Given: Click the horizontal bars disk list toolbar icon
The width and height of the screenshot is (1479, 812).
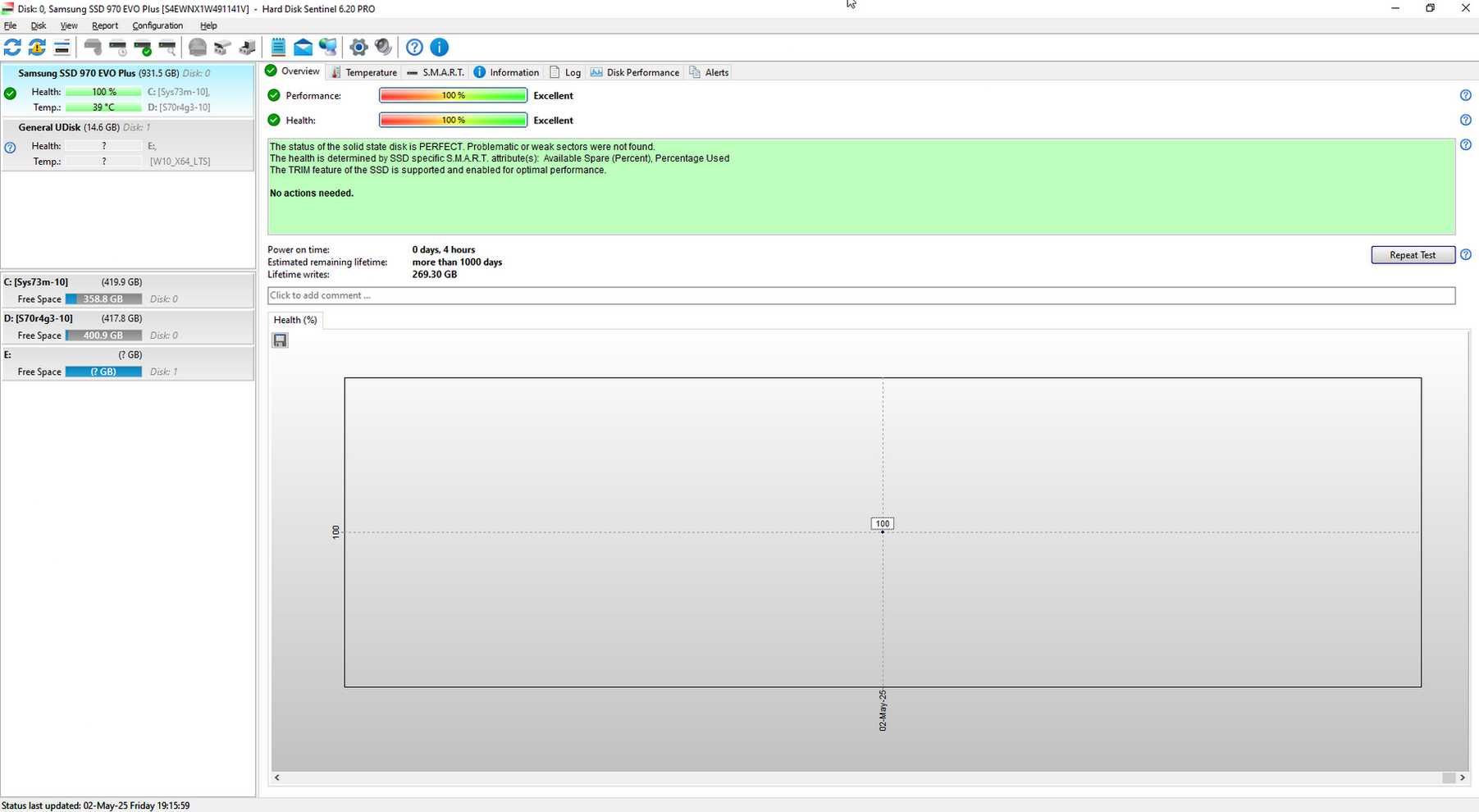Looking at the screenshot, I should point(62,48).
